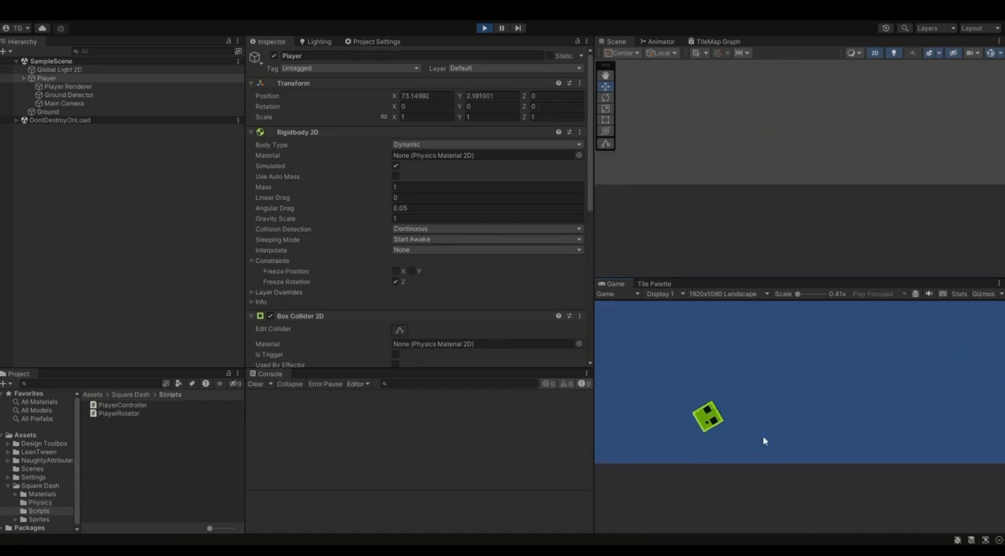
Task: Click the Step frame button
Action: pos(519,28)
